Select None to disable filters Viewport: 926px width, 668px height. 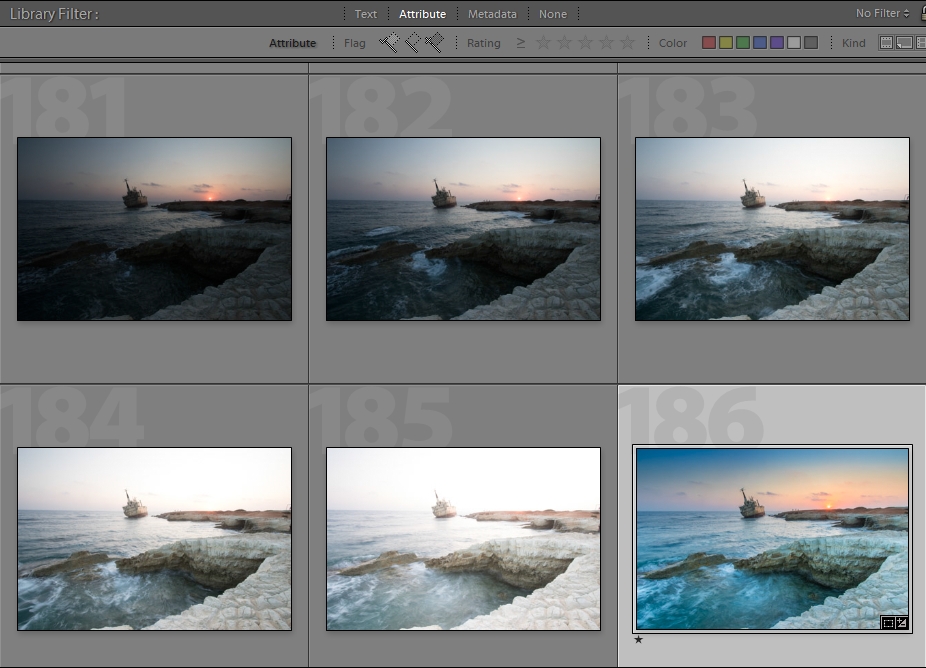pos(552,14)
